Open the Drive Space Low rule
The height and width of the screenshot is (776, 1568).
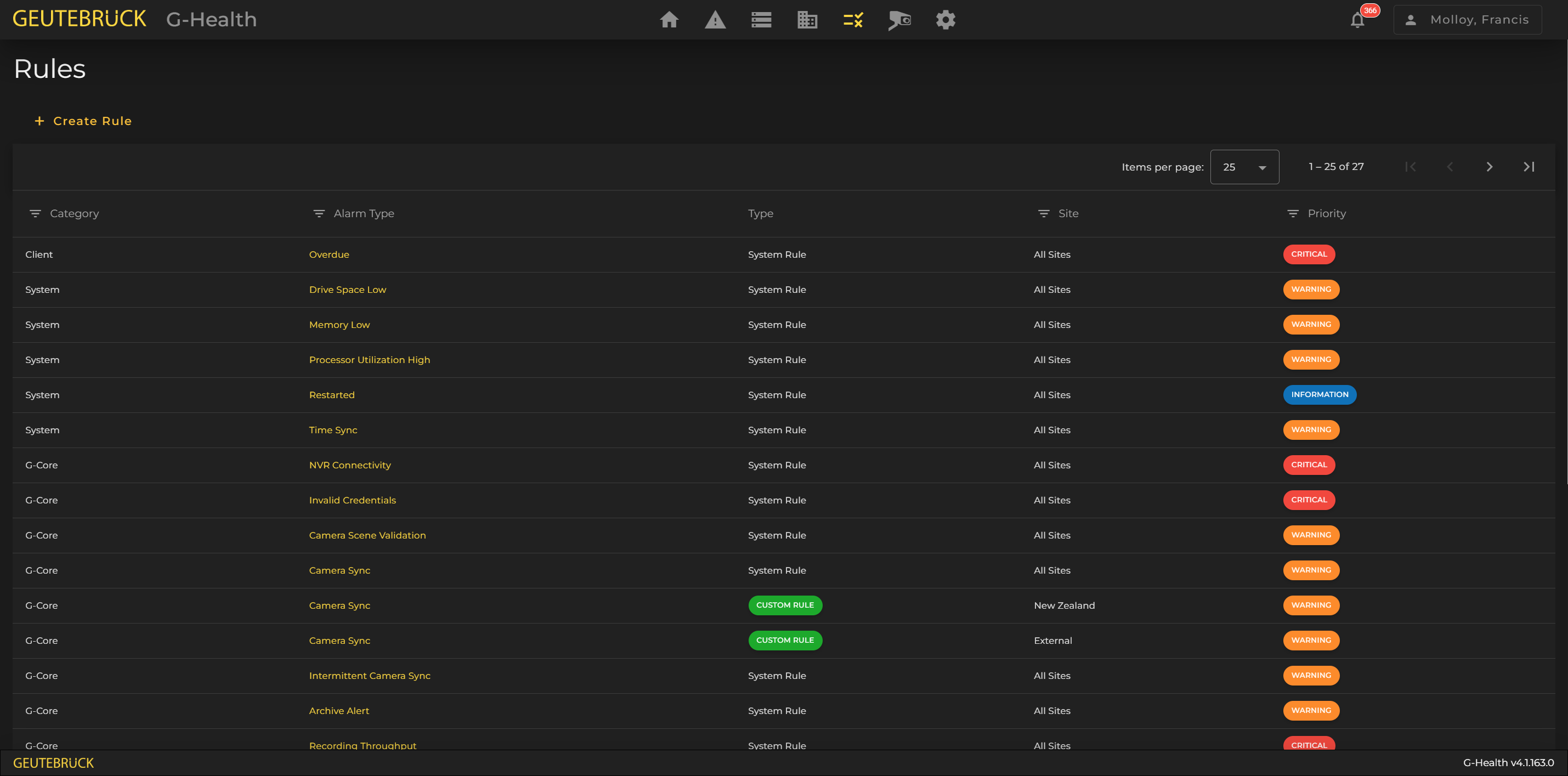coord(347,290)
